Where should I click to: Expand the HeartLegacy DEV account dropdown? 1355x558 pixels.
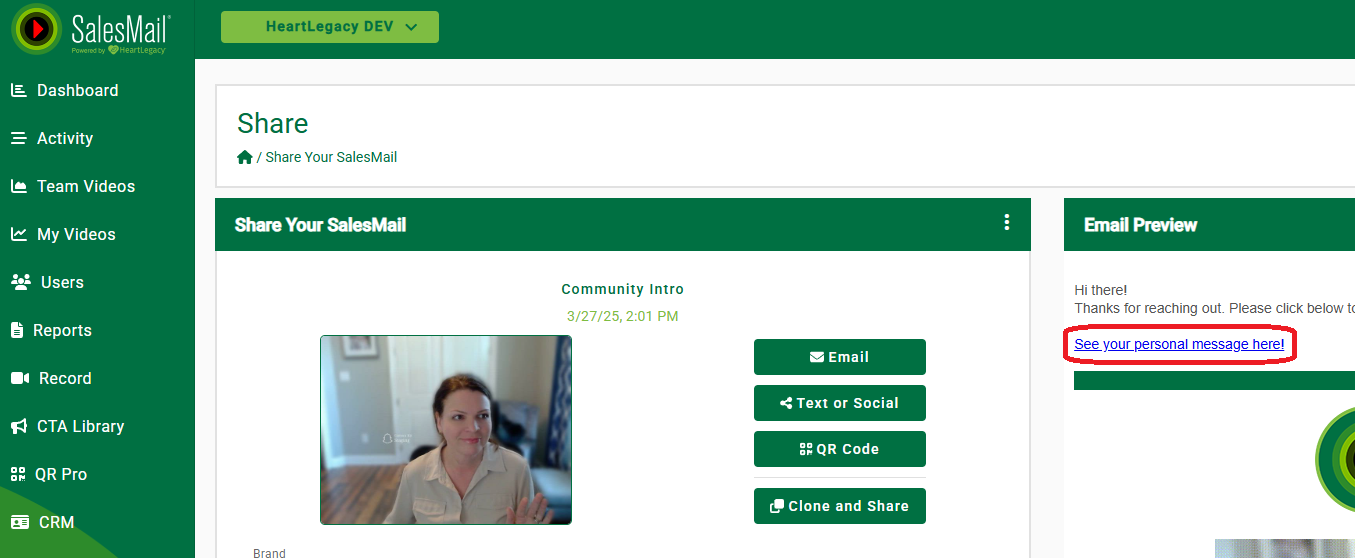tap(330, 27)
